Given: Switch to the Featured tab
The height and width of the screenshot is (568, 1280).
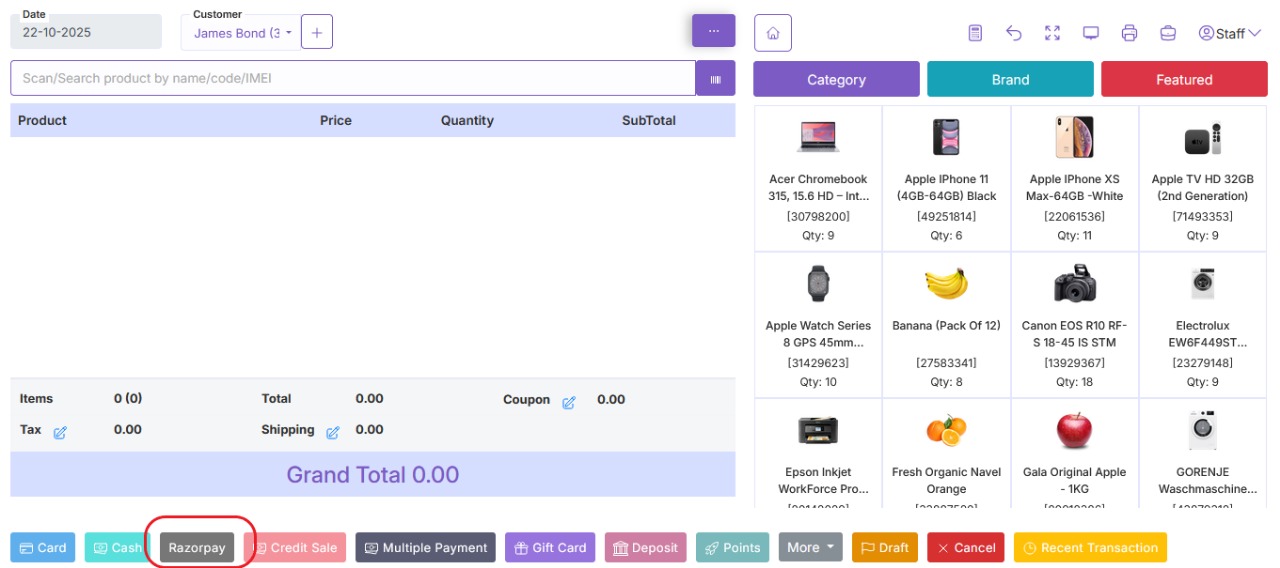Looking at the screenshot, I should pyautogui.click(x=1184, y=79).
